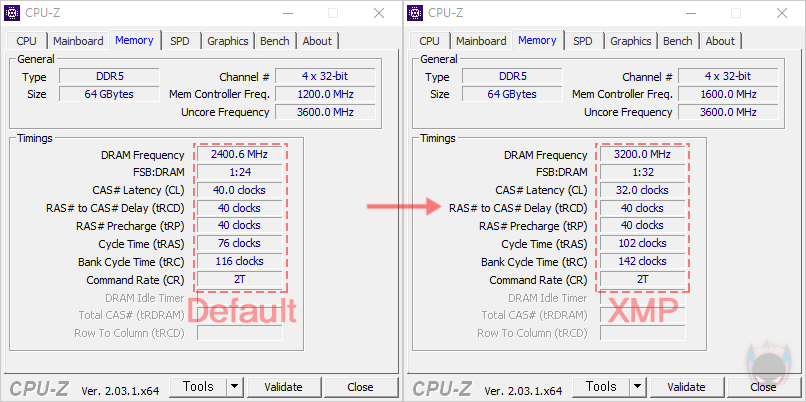
Task: Click the 1:32 FSB:DRAM value
Action: (x=643, y=172)
